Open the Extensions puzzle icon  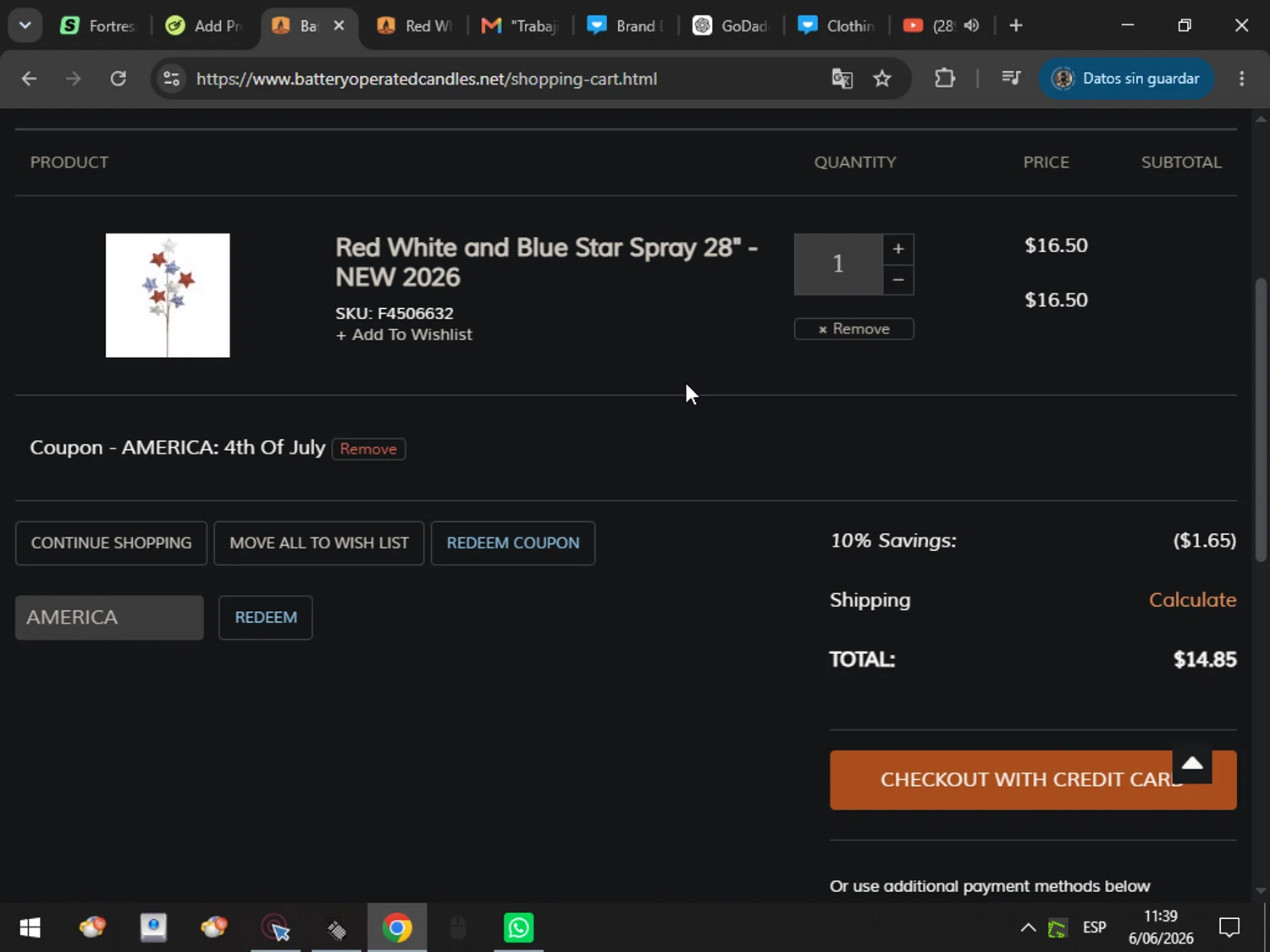point(945,79)
